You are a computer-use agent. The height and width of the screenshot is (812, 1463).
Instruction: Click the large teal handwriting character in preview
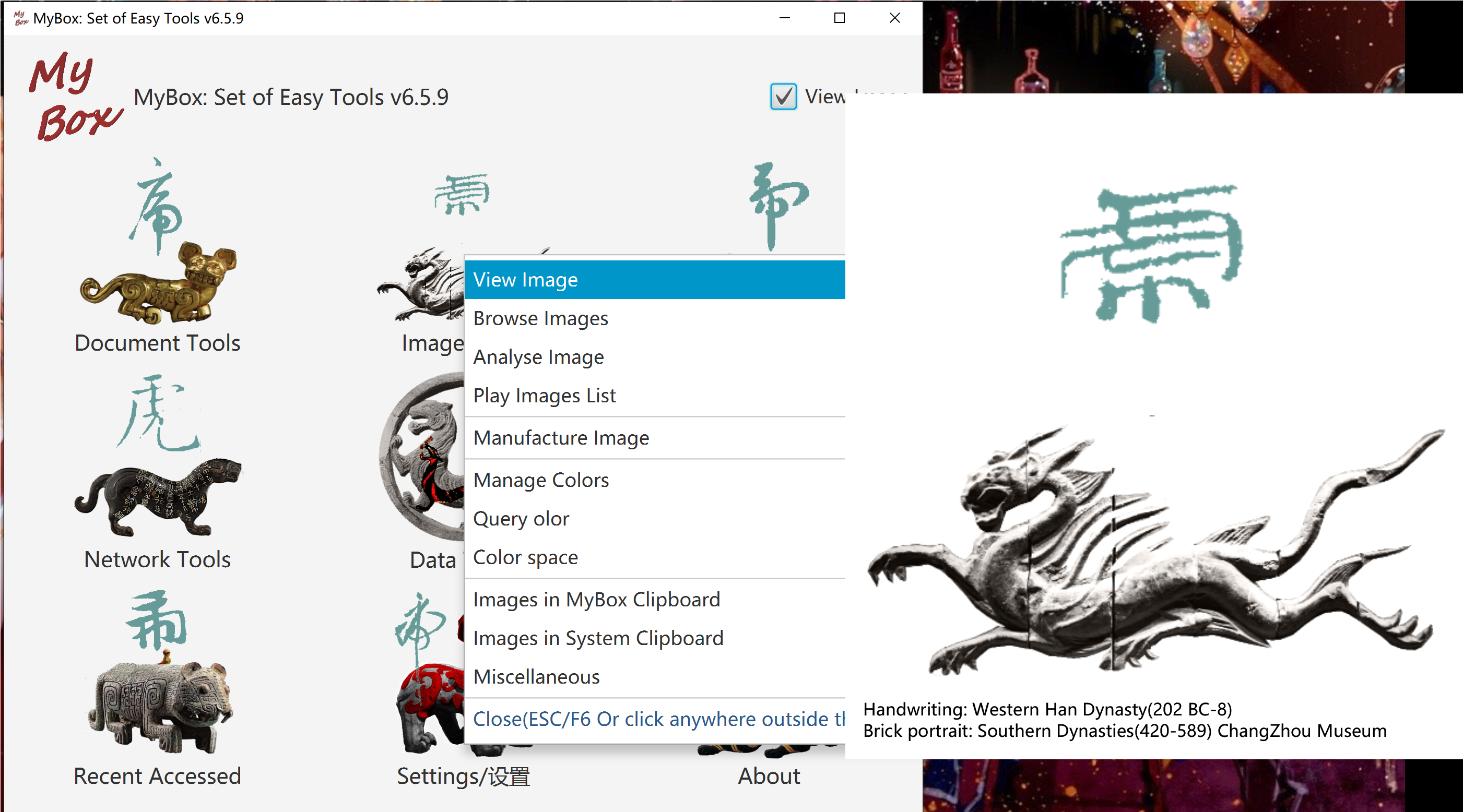pos(1152,253)
